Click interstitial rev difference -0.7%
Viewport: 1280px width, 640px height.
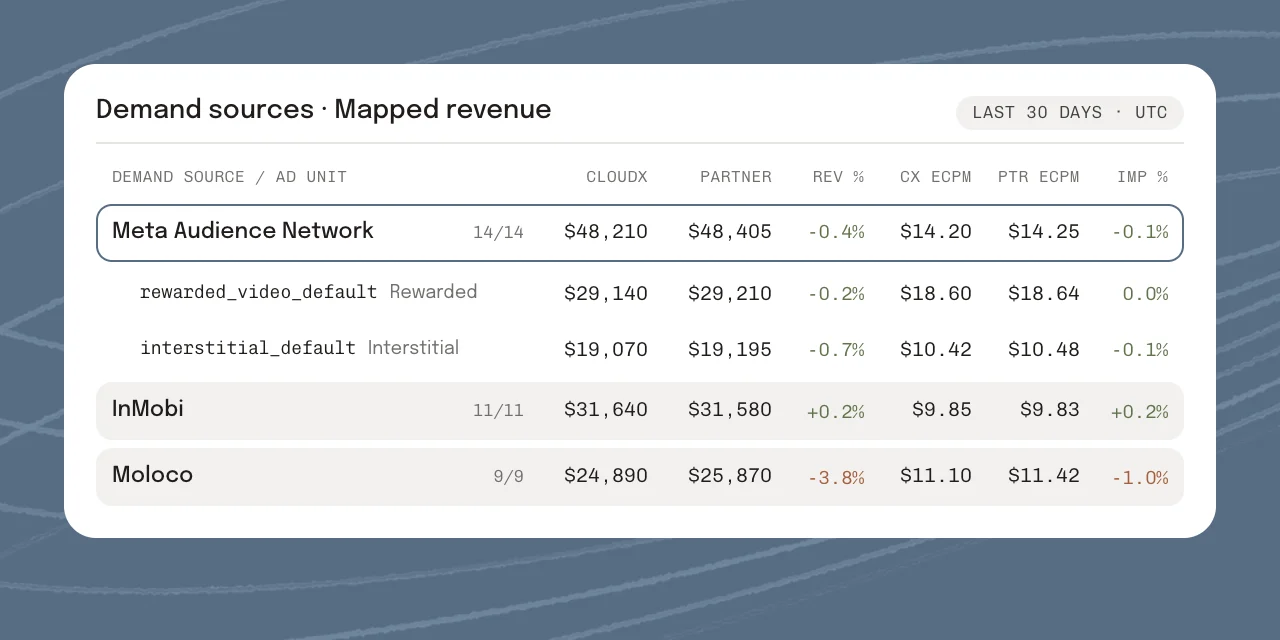tap(836, 350)
